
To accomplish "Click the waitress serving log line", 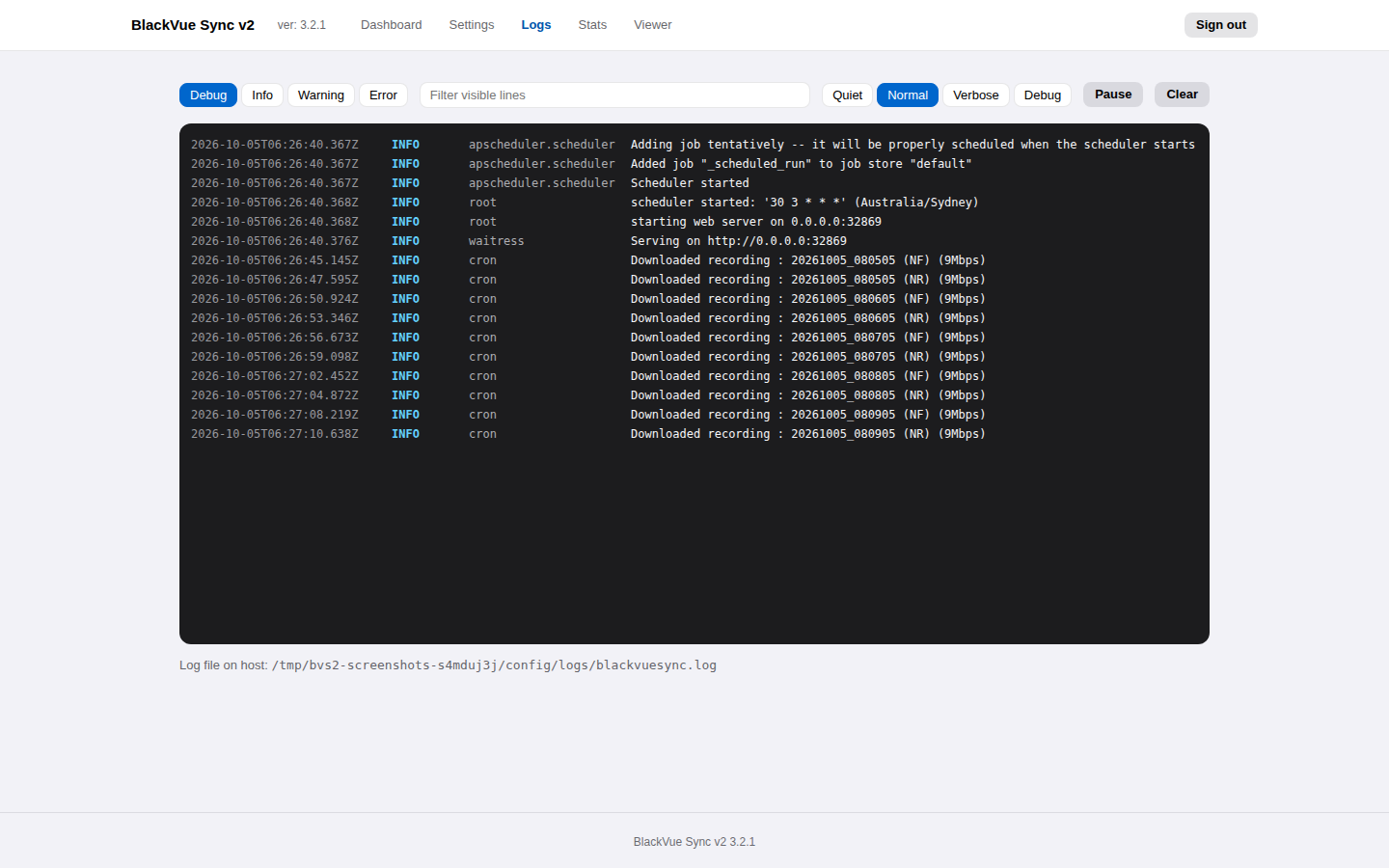I will coord(694,241).
